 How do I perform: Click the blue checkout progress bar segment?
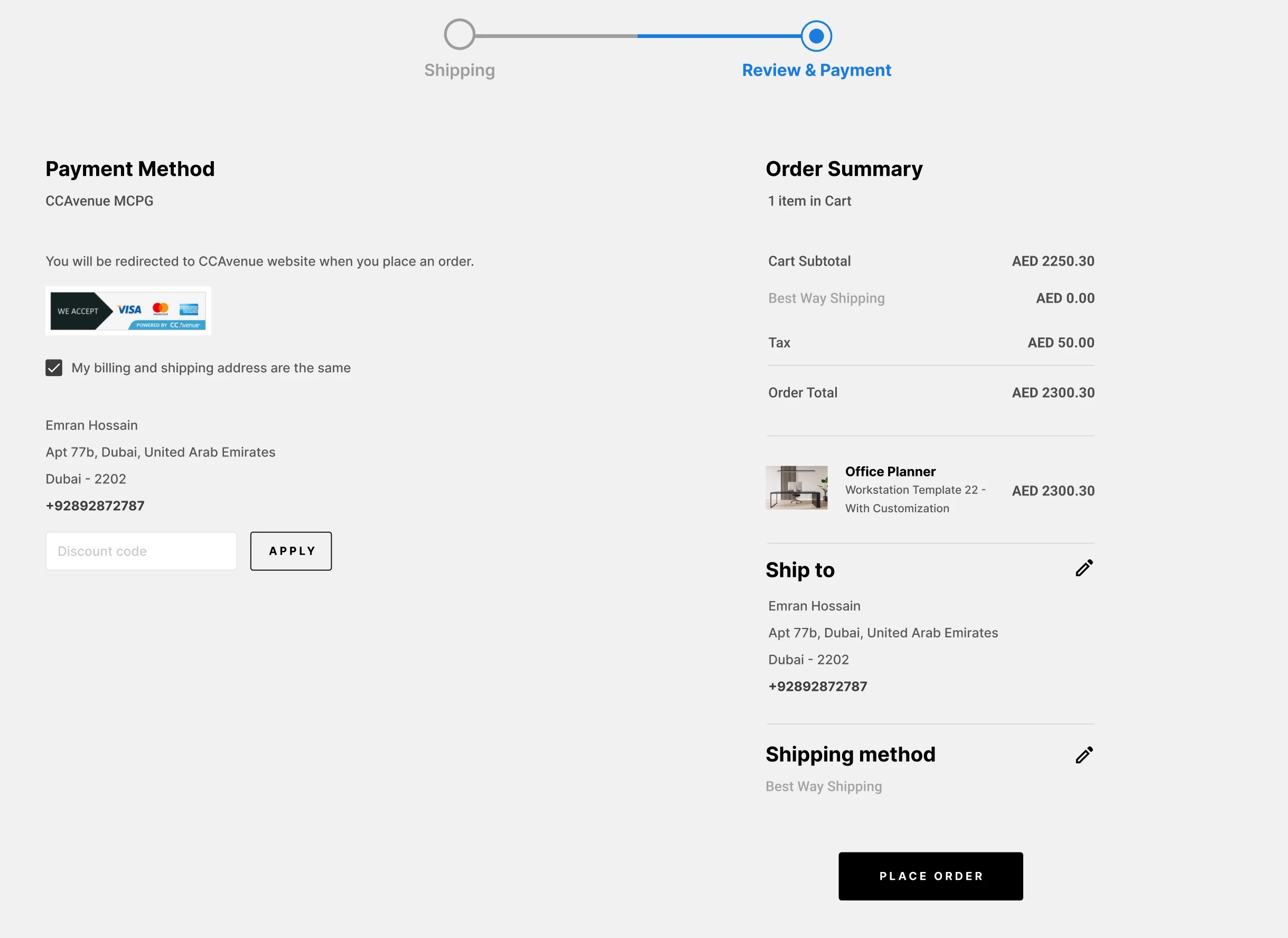click(x=719, y=36)
